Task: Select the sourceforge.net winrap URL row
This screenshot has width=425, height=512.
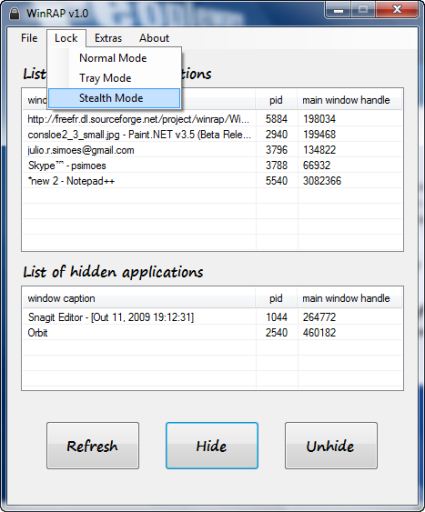Action: (212, 119)
